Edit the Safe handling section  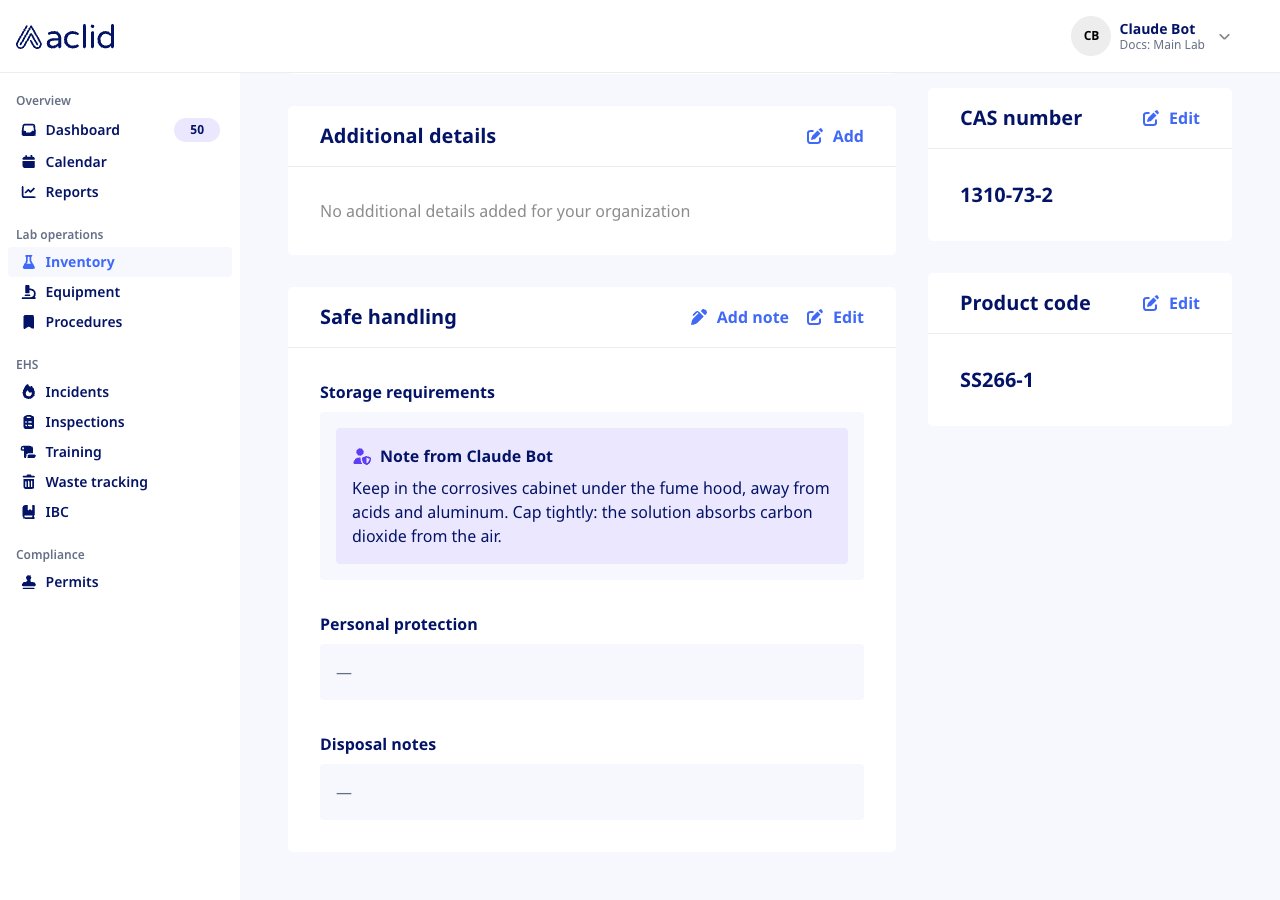point(835,317)
